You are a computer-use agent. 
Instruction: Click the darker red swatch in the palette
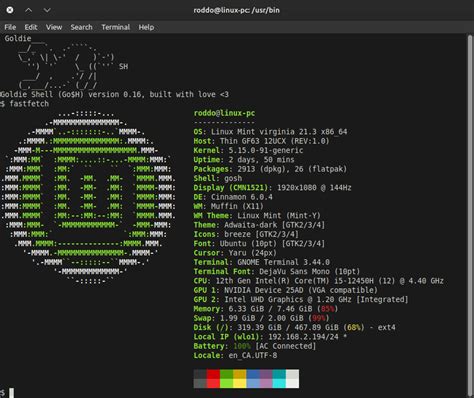pyautogui.click(x=213, y=374)
